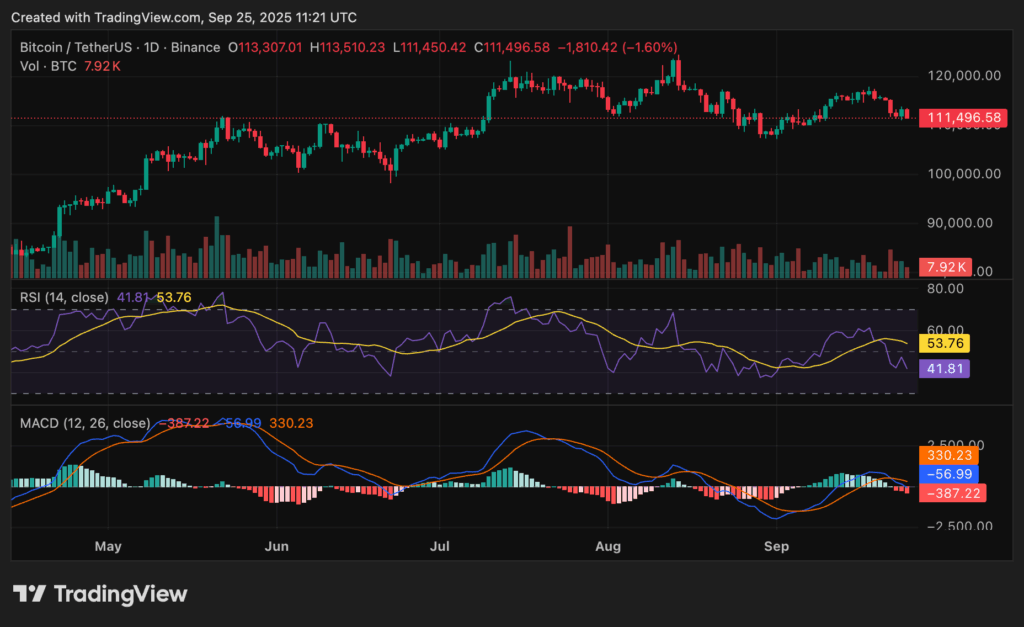1024x627 pixels.
Task: Click the orange 330.23 MACD value tag
Action: 948,455
